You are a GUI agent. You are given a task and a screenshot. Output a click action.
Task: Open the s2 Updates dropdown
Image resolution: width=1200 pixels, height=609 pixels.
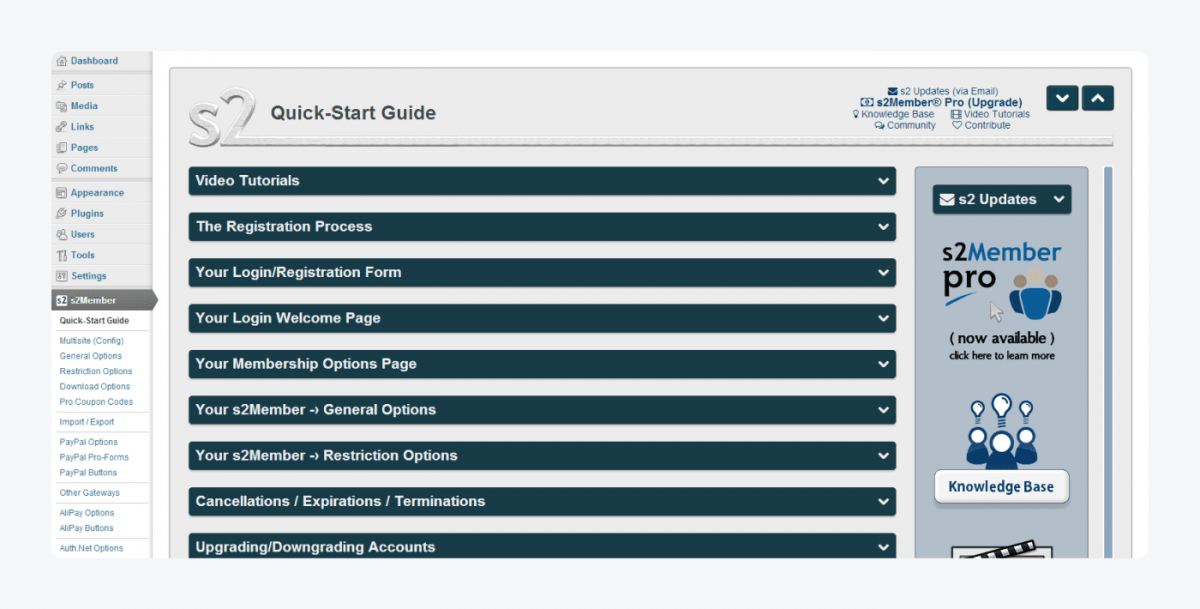point(1000,199)
